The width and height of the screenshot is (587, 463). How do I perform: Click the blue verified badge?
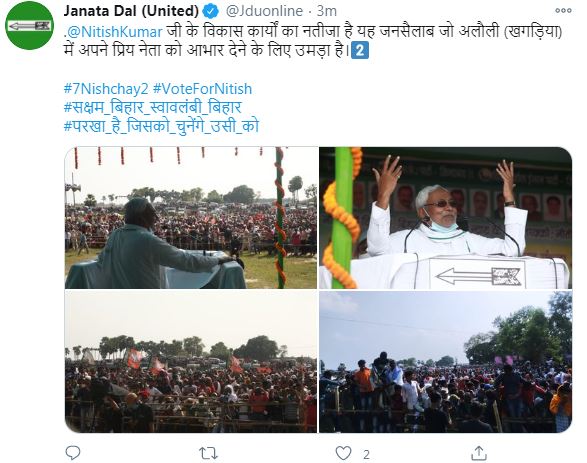pyautogui.click(x=210, y=11)
